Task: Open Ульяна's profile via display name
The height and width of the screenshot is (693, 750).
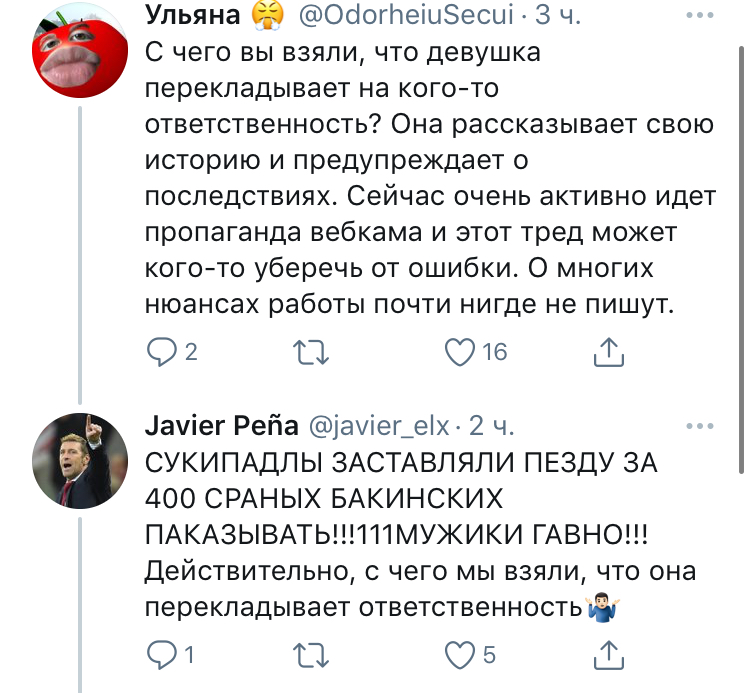Action: [x=191, y=15]
